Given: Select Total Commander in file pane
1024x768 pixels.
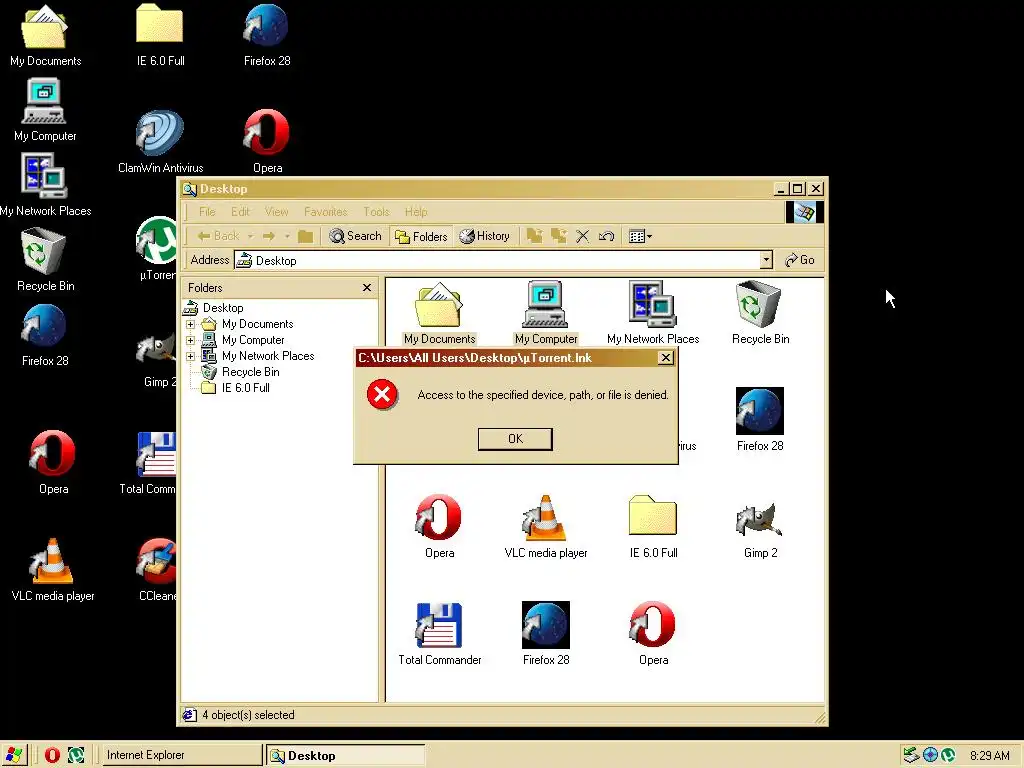Looking at the screenshot, I should [x=439, y=634].
